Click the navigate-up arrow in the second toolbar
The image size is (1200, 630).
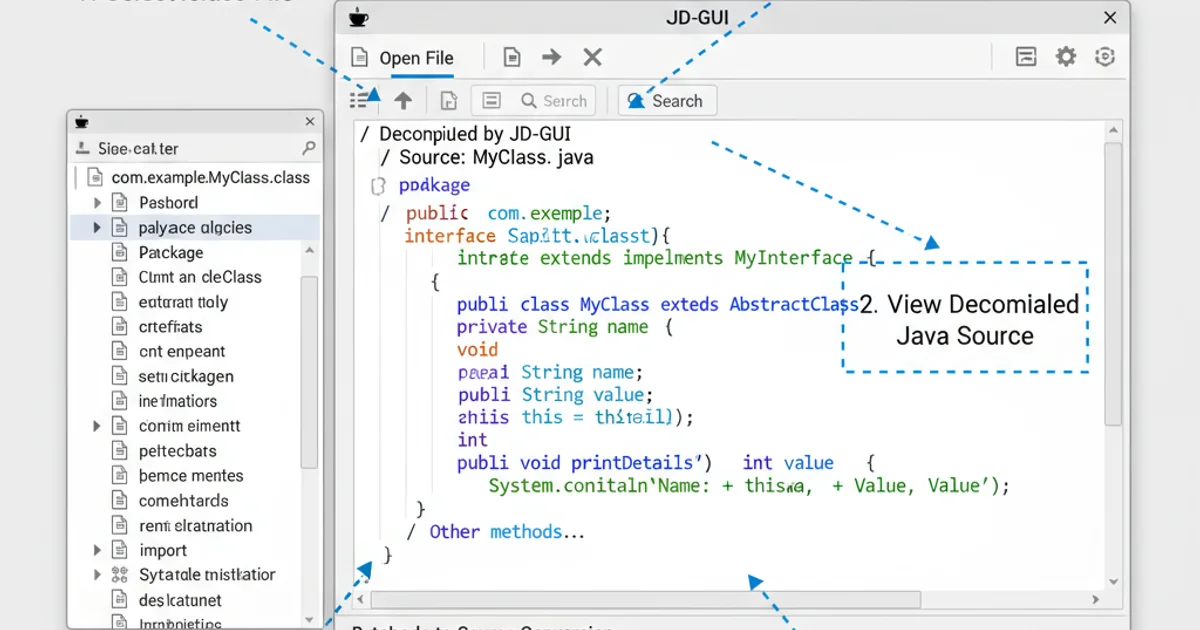(401, 100)
